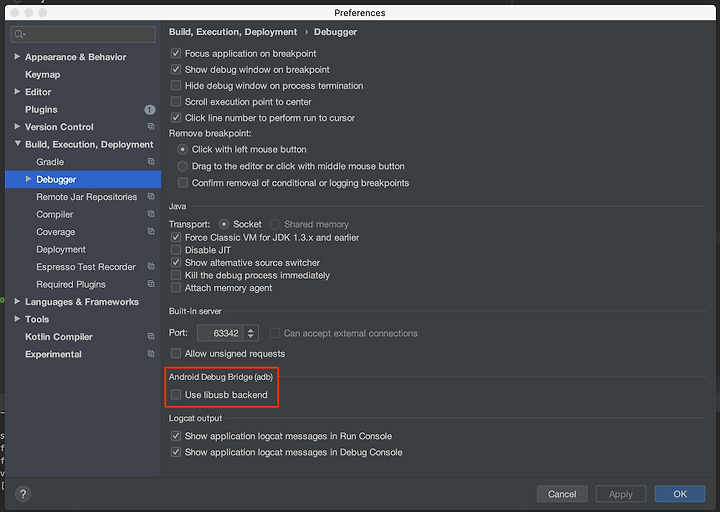Expand Languages & Frameworks node
The width and height of the screenshot is (720, 512).
[17, 301]
